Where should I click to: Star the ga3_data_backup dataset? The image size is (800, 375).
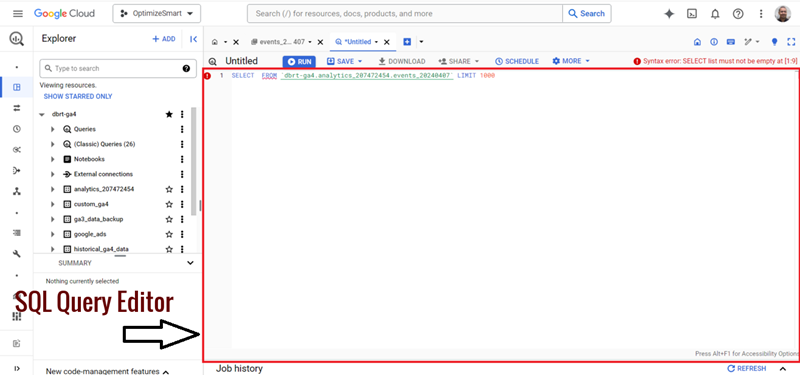pyautogui.click(x=169, y=219)
